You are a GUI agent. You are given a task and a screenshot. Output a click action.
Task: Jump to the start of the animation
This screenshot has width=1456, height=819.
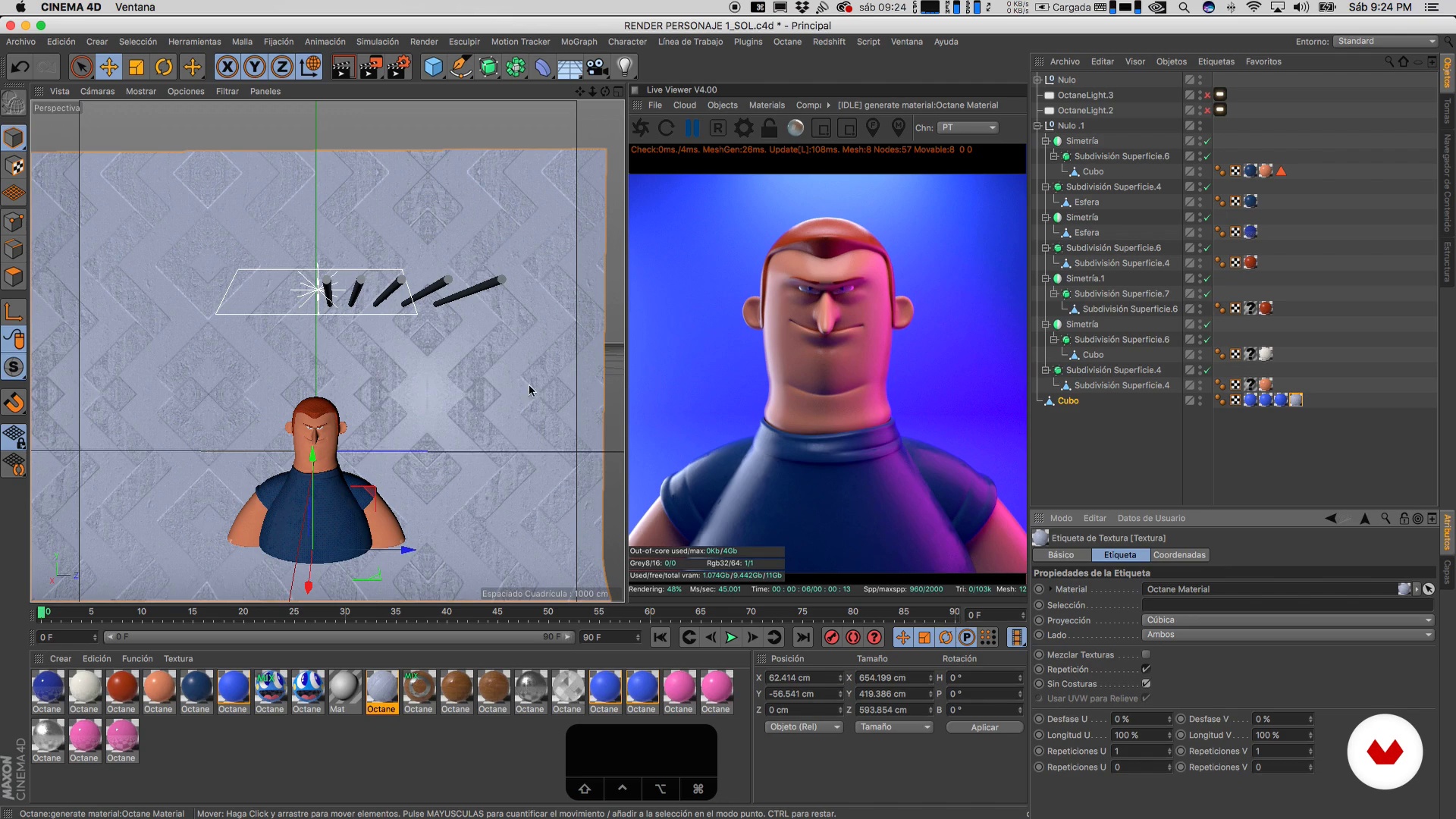click(661, 638)
